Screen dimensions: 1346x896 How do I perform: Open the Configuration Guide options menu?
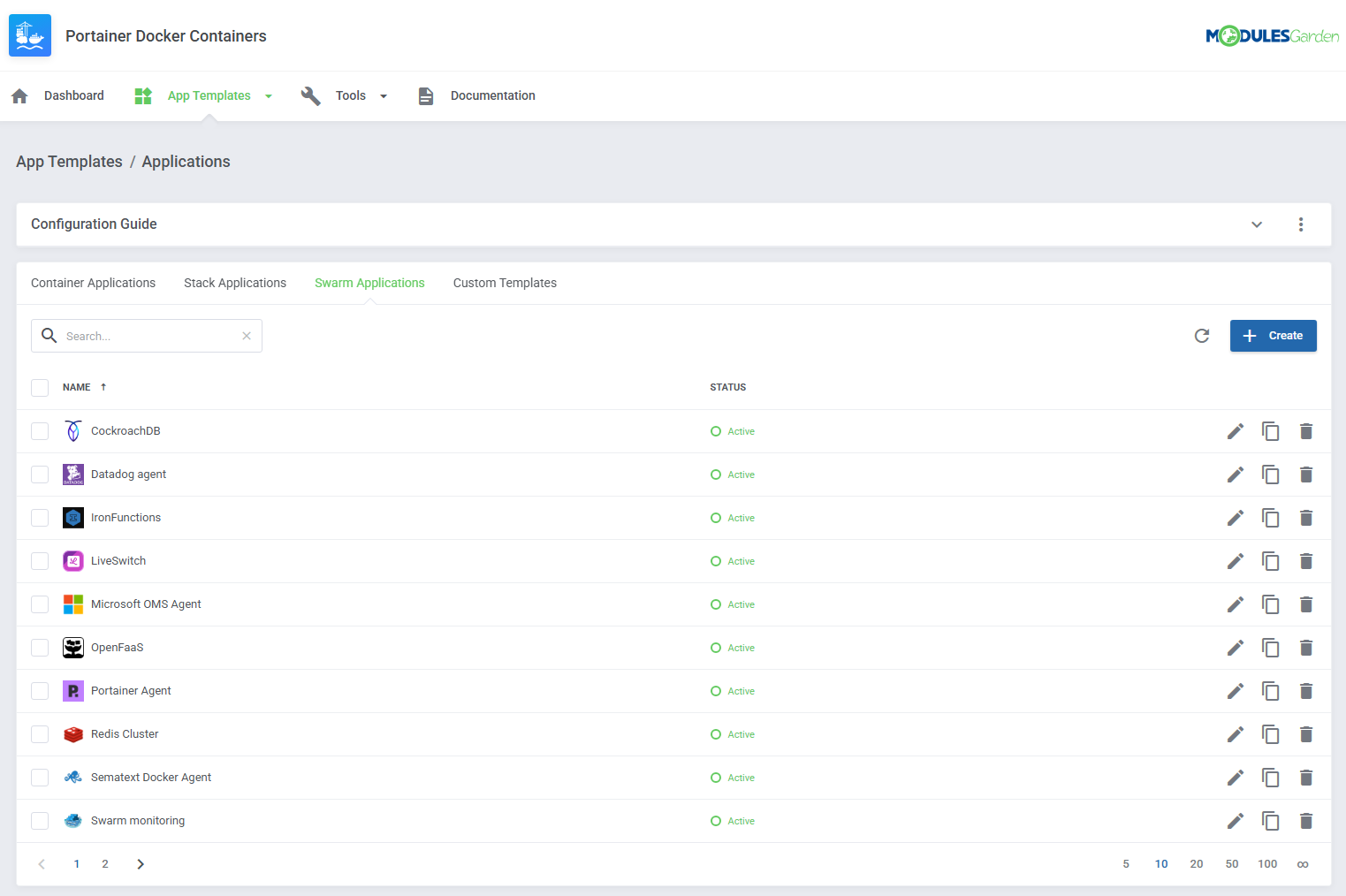coord(1301,224)
